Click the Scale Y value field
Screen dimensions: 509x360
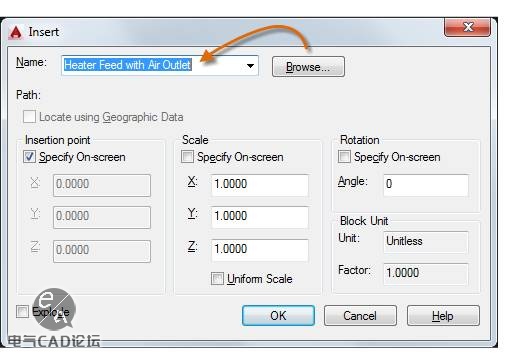coord(260,217)
